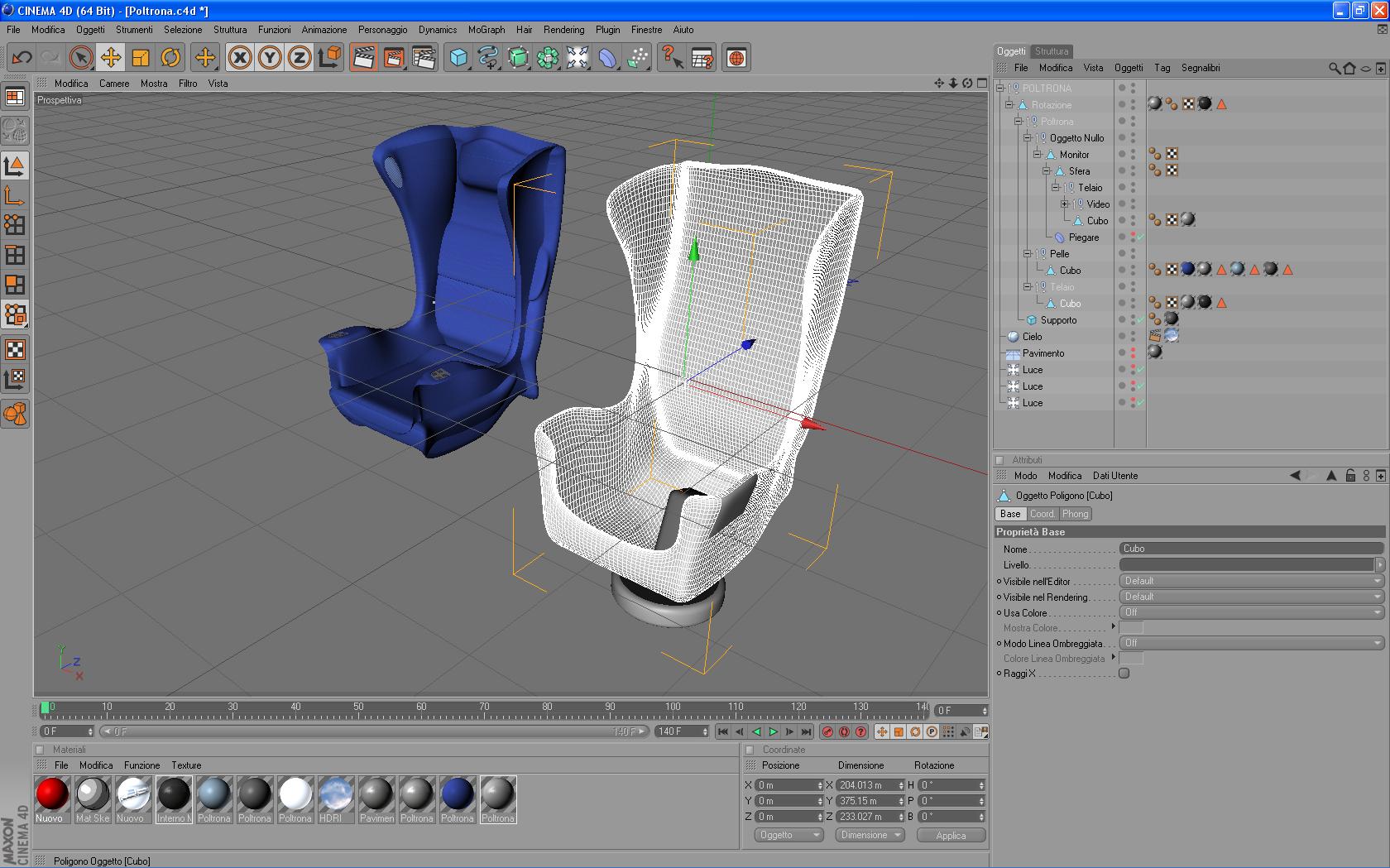1390x868 pixels.
Task: Open the Visibile nell'Editor dropdown
Action: pyautogui.click(x=1251, y=581)
